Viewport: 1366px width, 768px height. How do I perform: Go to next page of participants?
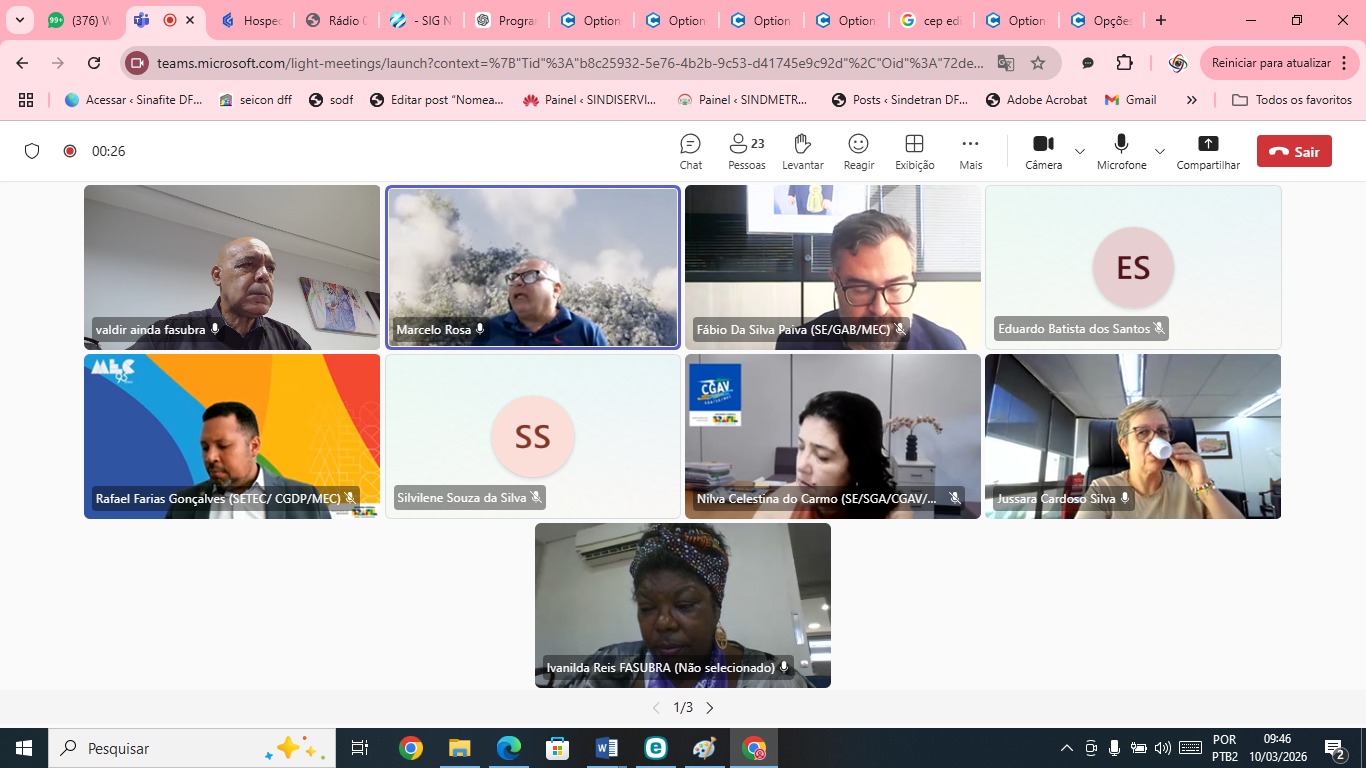[710, 708]
